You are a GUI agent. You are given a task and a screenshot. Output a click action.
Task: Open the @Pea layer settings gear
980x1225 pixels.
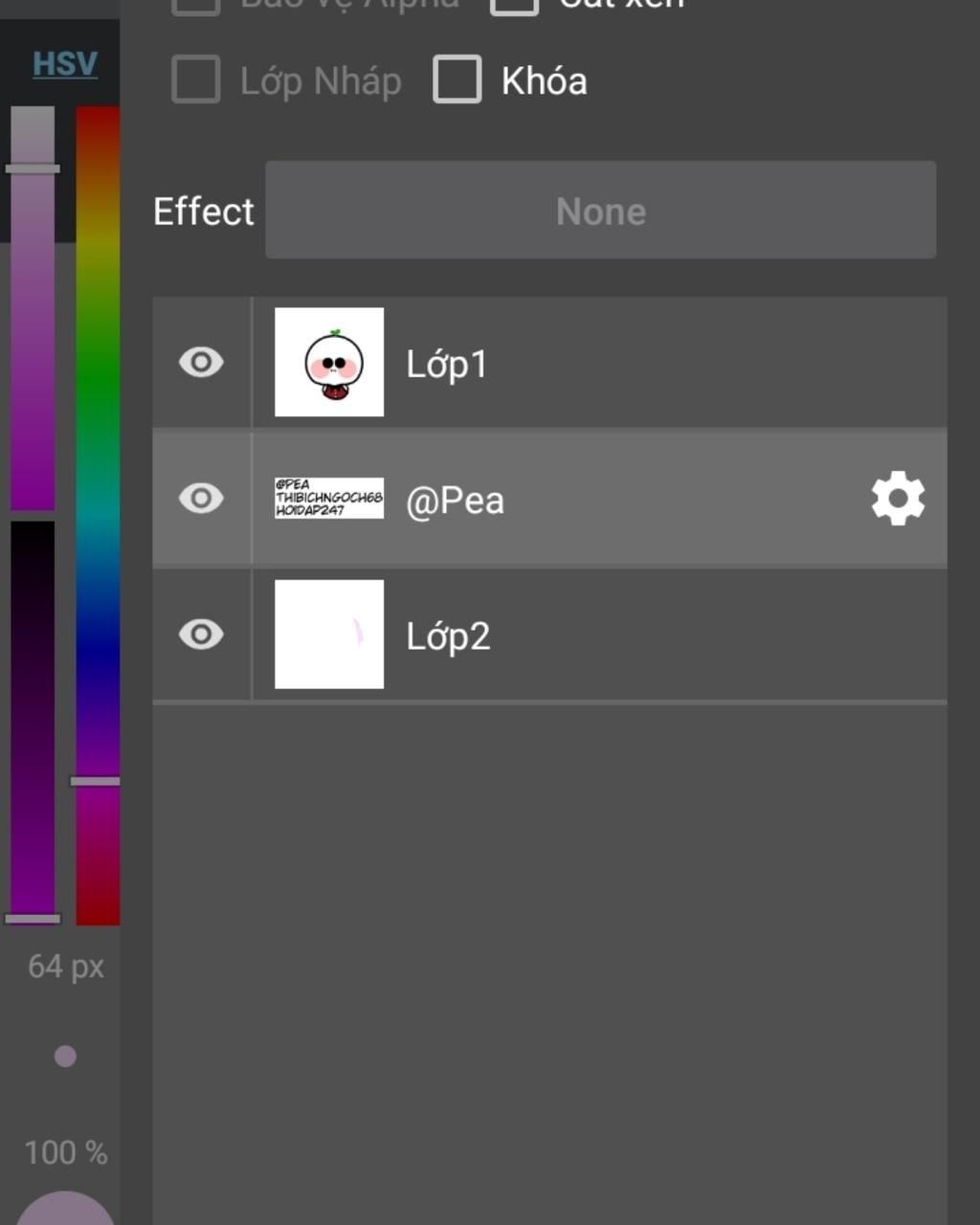click(898, 499)
